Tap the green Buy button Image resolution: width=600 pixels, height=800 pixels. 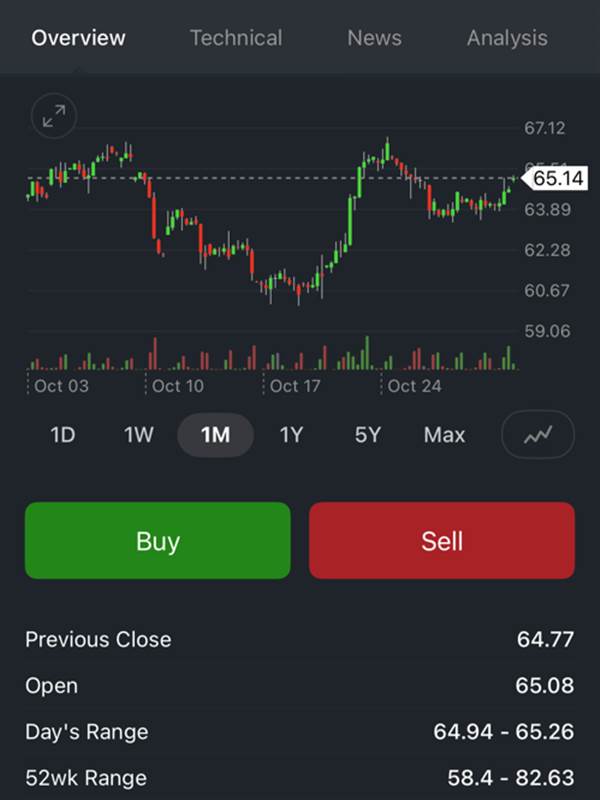158,540
